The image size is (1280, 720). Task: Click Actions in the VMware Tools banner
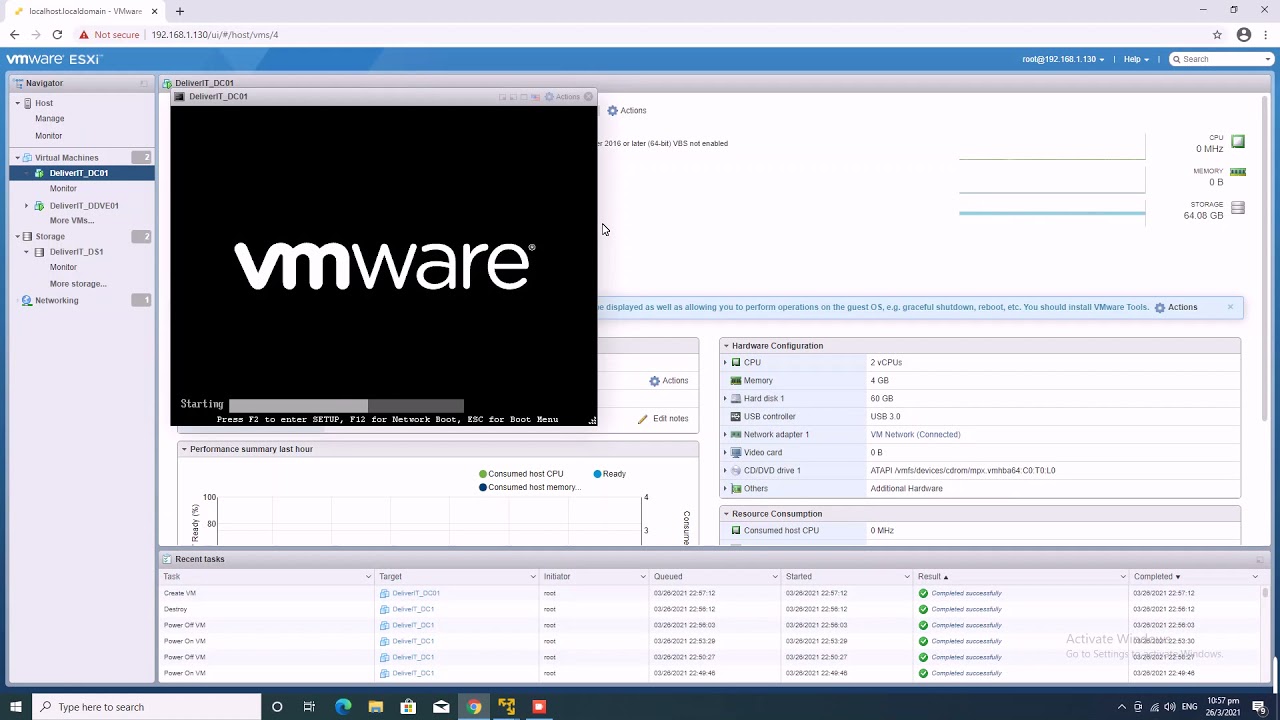(1176, 307)
